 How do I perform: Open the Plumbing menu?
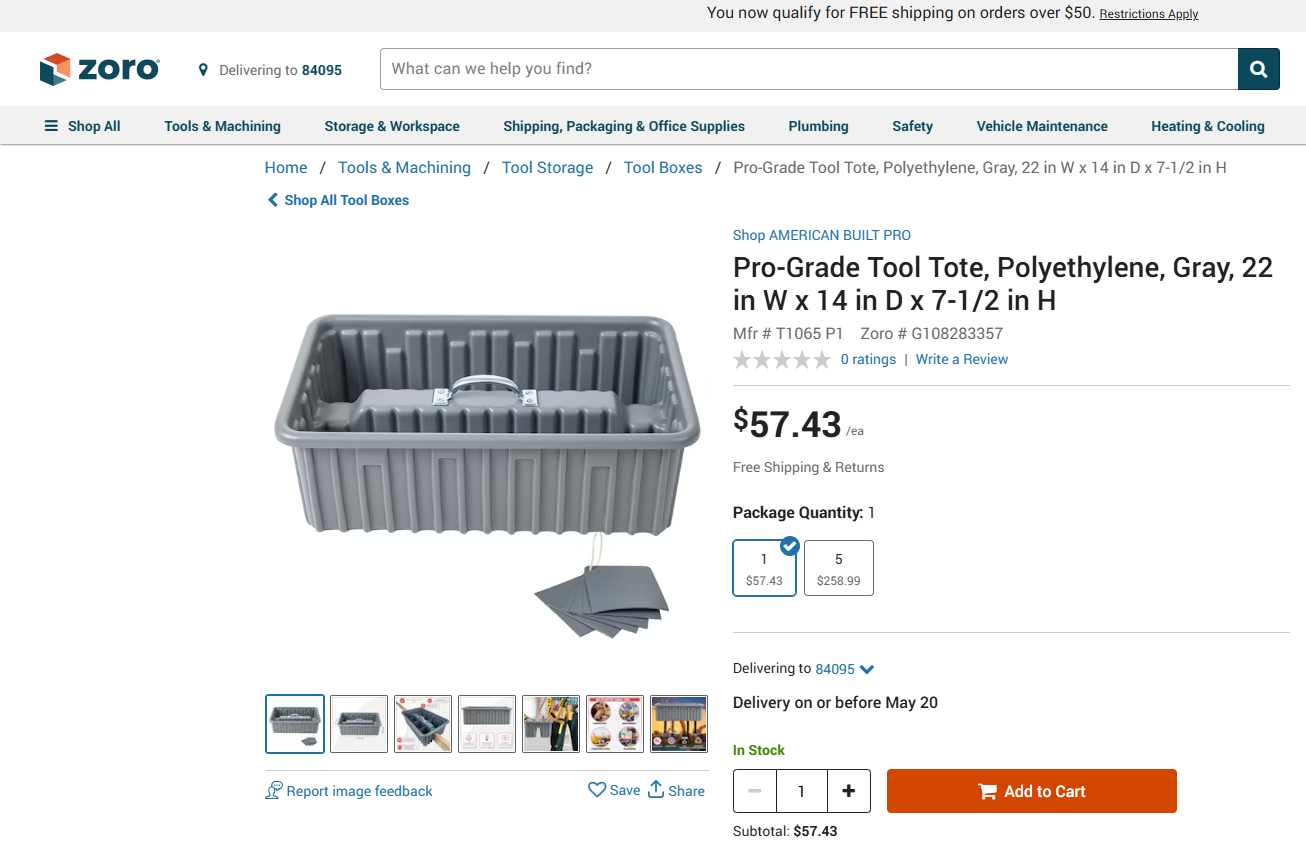[x=818, y=126]
